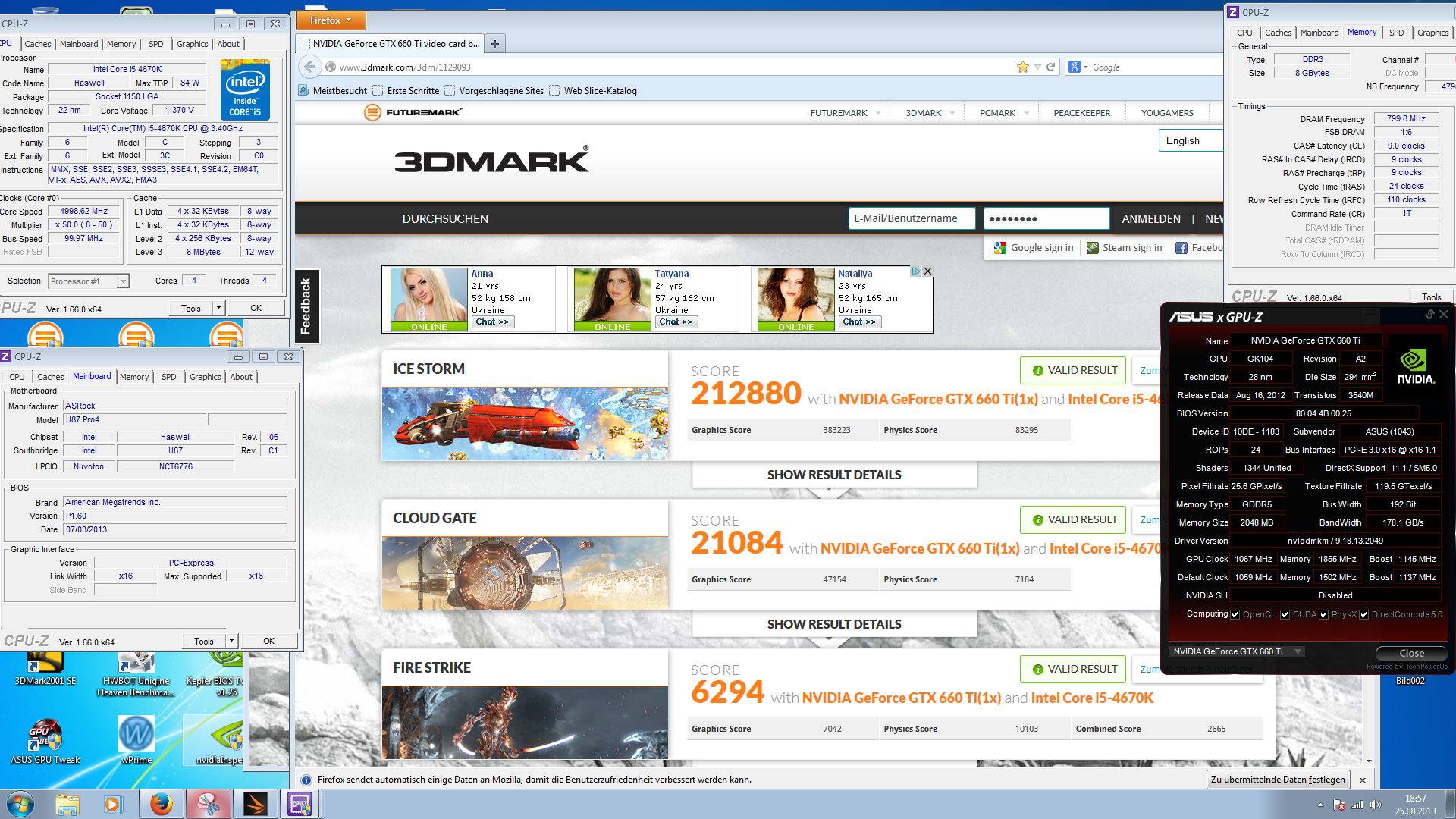Viewport: 1456px width, 819px height.
Task: Click the E-Mail/Benutzername input field
Action: (912, 218)
